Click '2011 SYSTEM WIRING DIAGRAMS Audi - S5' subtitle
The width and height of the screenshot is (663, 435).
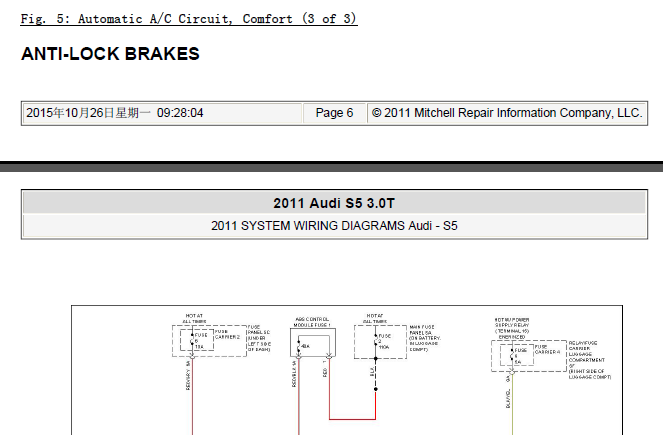(x=334, y=226)
